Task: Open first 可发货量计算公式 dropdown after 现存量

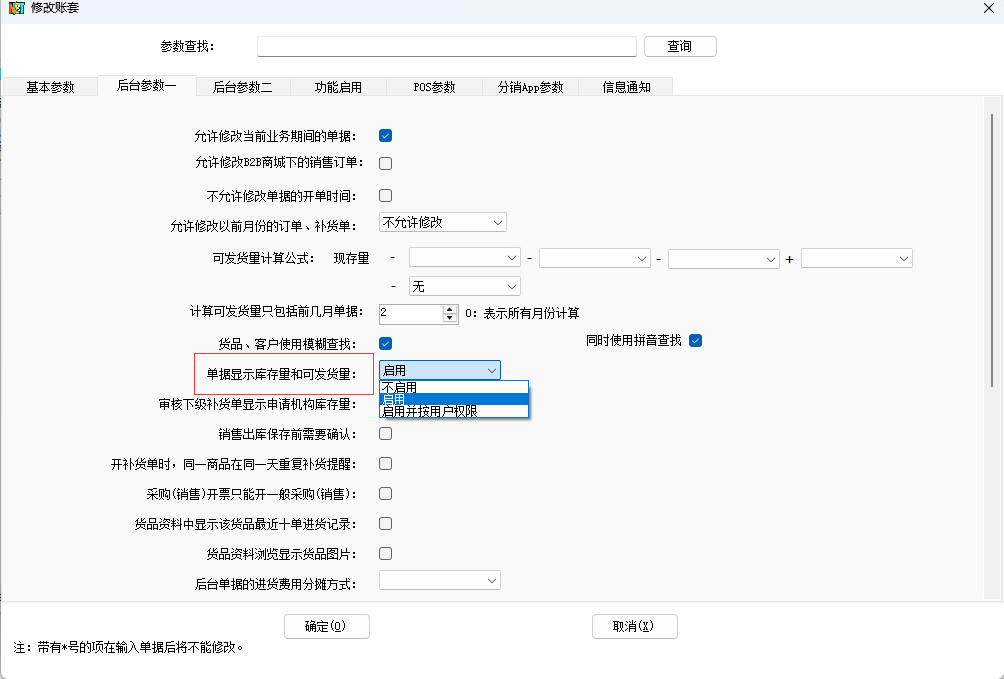Action: (x=464, y=258)
